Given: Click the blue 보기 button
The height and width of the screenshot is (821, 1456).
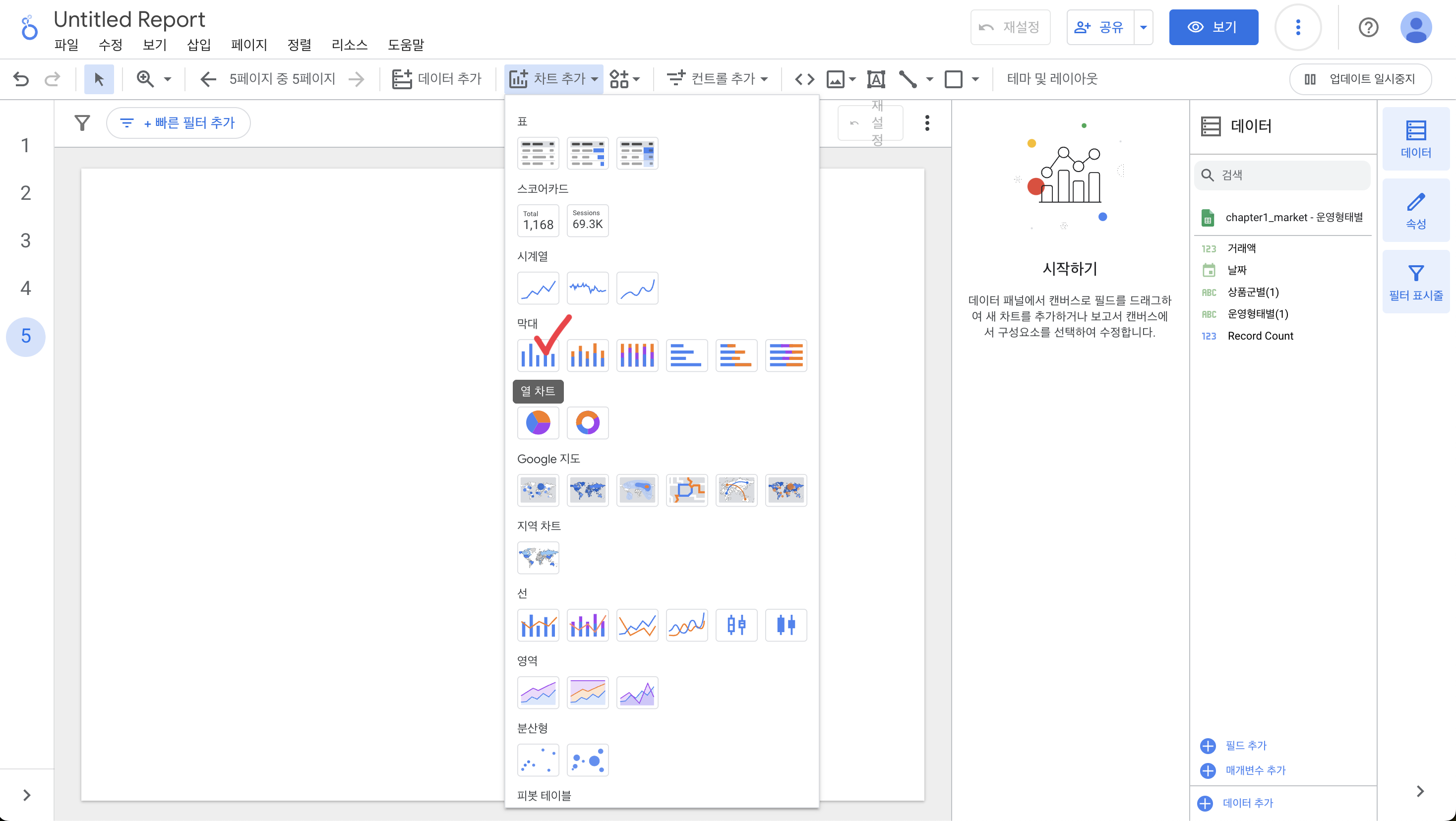Looking at the screenshot, I should pyautogui.click(x=1213, y=27).
